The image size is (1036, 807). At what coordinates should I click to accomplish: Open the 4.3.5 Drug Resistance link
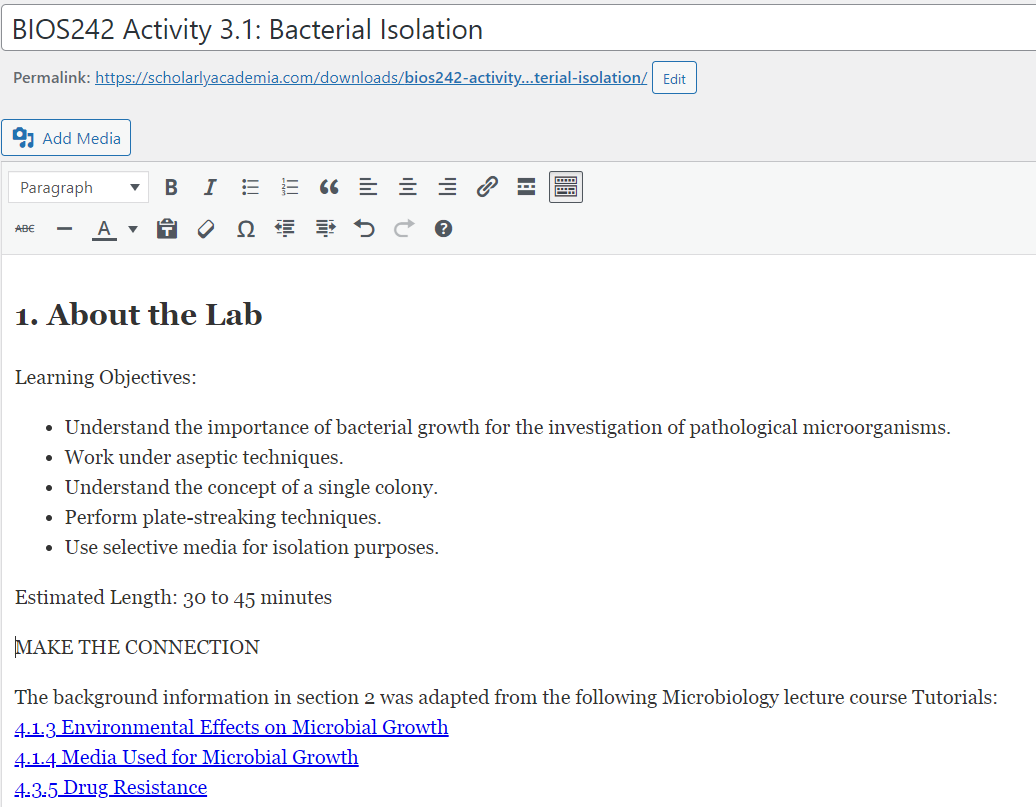[x=111, y=788]
